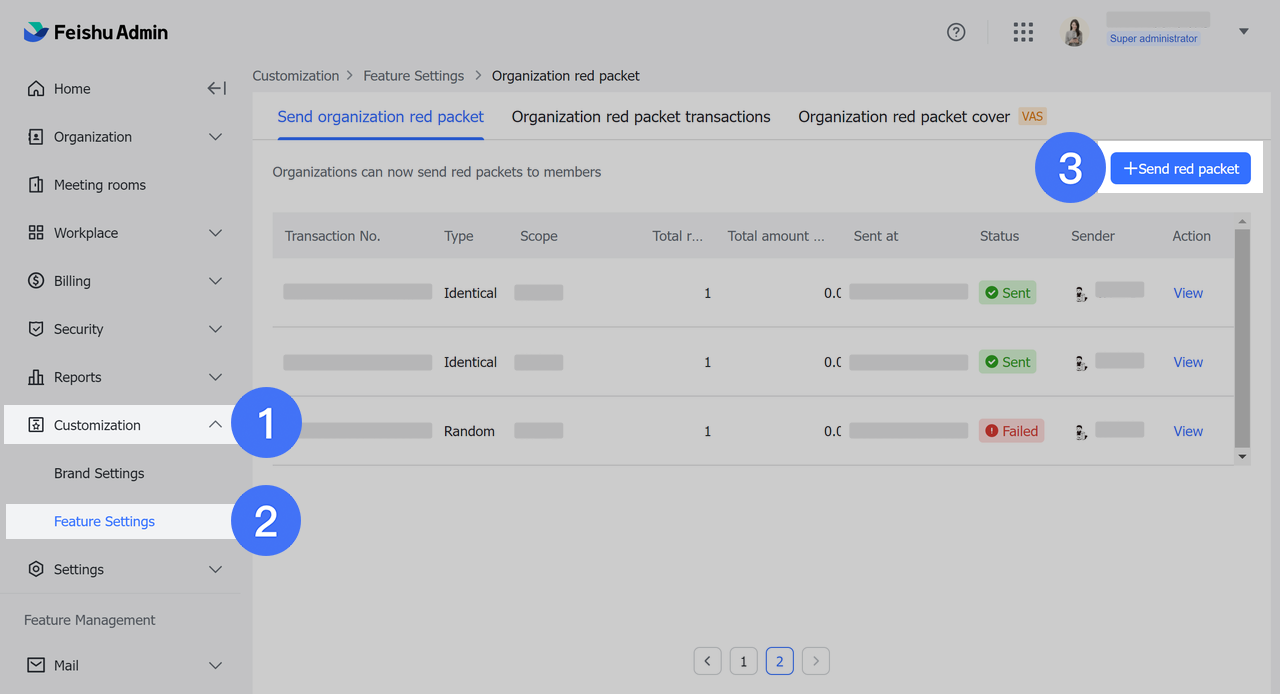The width and height of the screenshot is (1280, 694).
Task: Go to Customization breadcrumb link
Action: [x=296, y=76]
